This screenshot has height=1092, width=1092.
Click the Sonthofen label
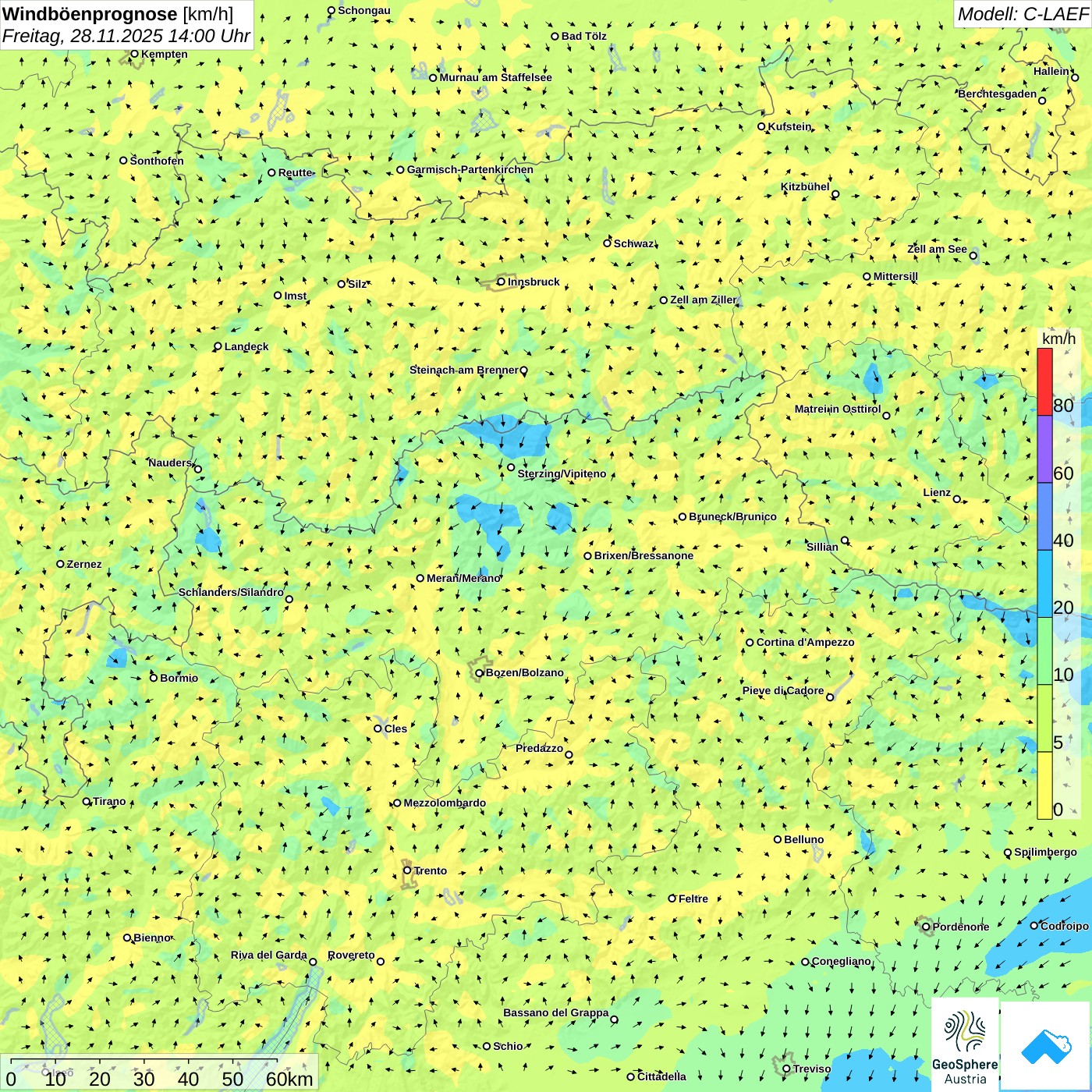[157, 161]
